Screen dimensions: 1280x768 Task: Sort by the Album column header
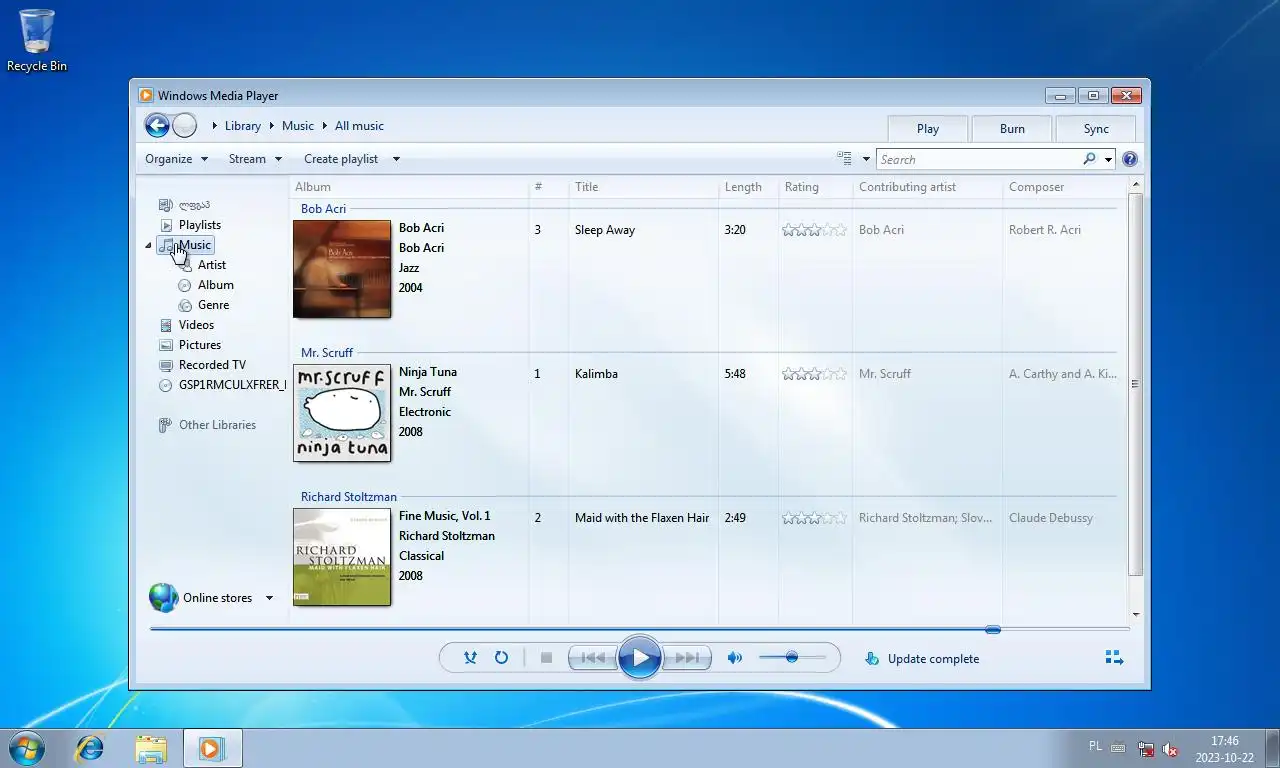[x=408, y=187]
